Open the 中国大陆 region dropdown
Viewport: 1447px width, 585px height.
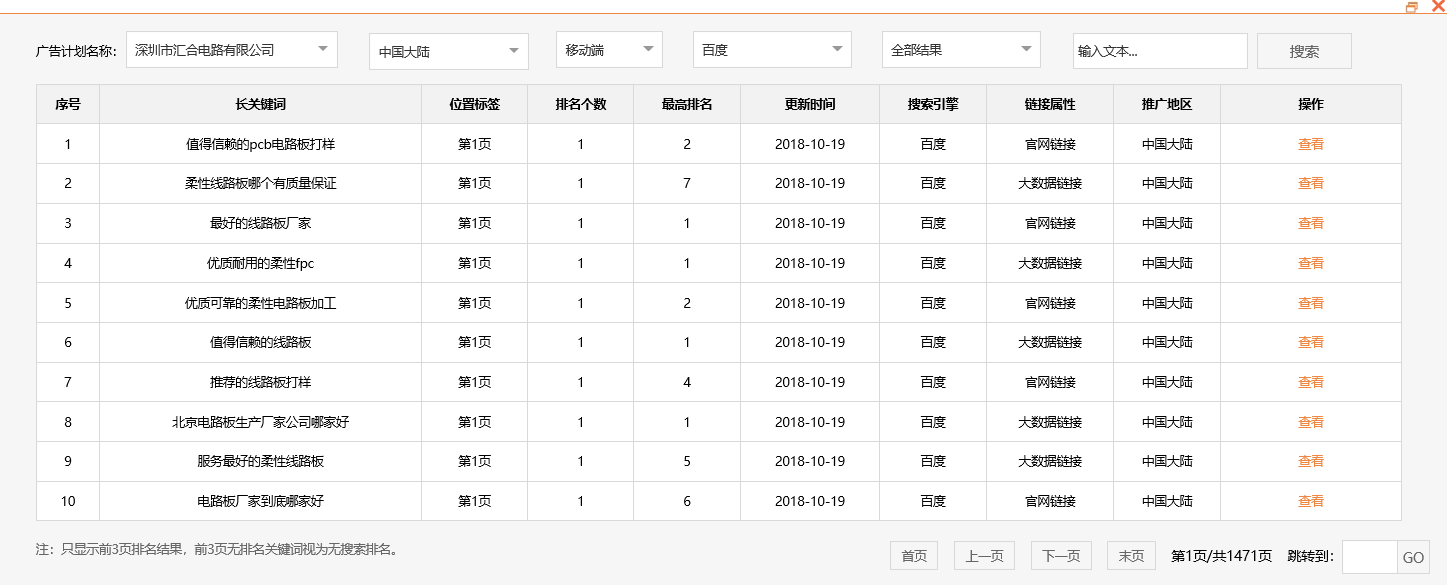(447, 49)
